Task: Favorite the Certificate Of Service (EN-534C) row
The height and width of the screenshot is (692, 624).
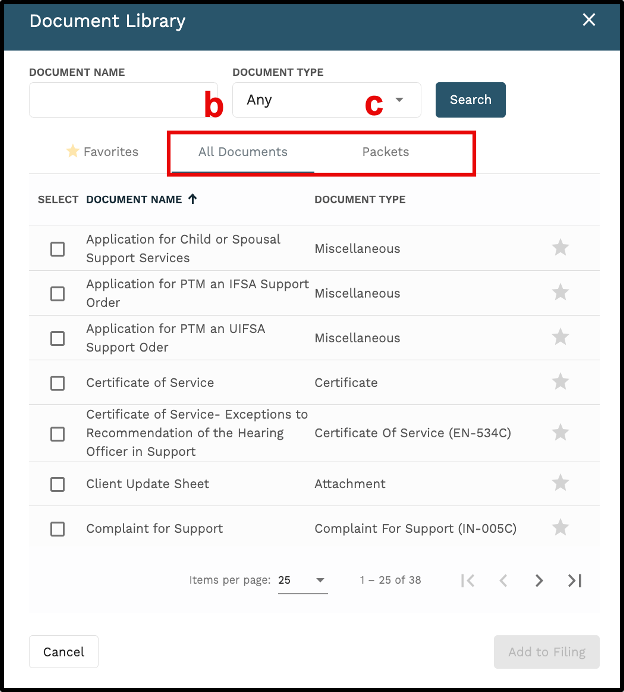Action: coord(560,432)
